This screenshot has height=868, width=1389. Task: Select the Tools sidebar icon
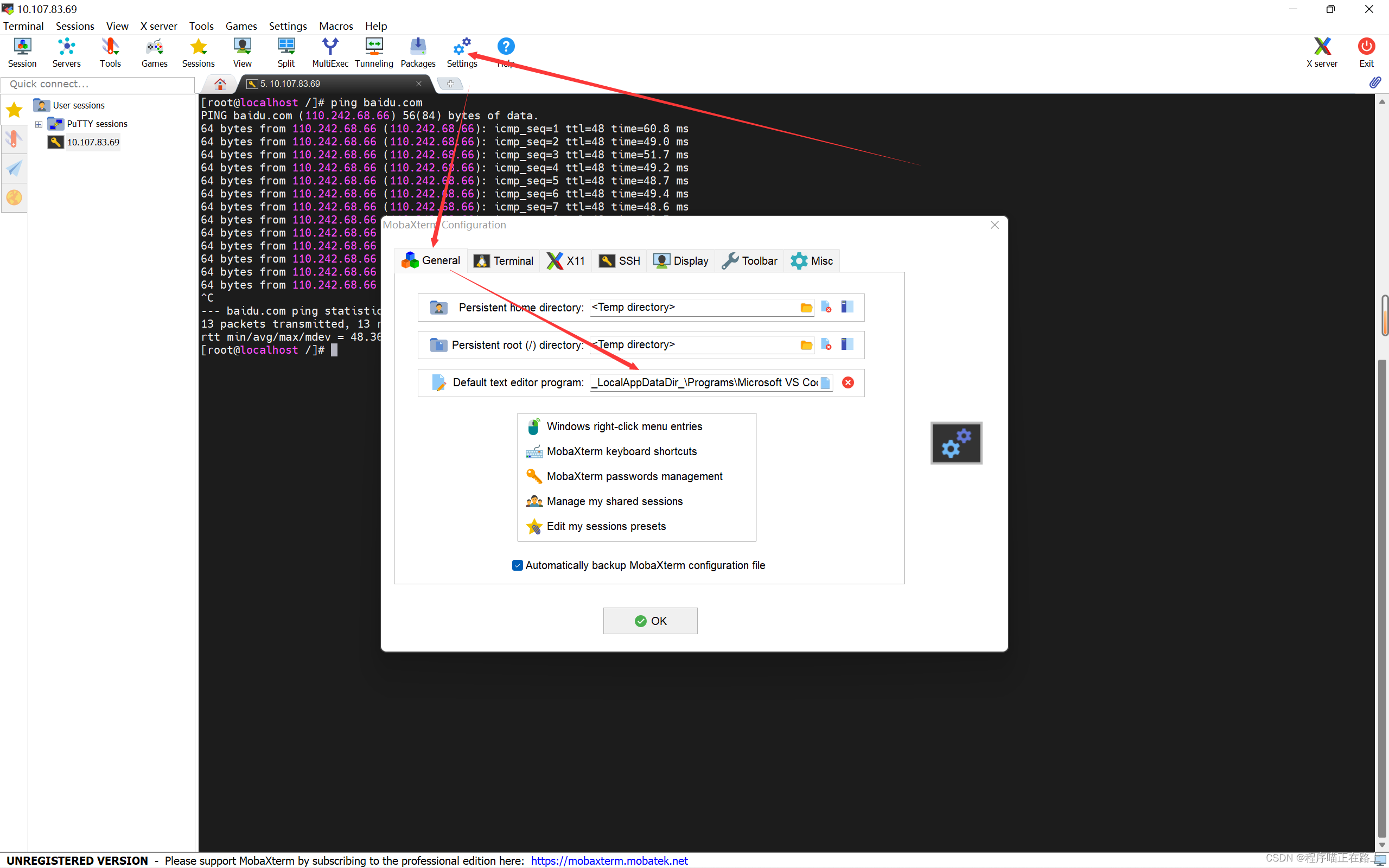point(14,139)
